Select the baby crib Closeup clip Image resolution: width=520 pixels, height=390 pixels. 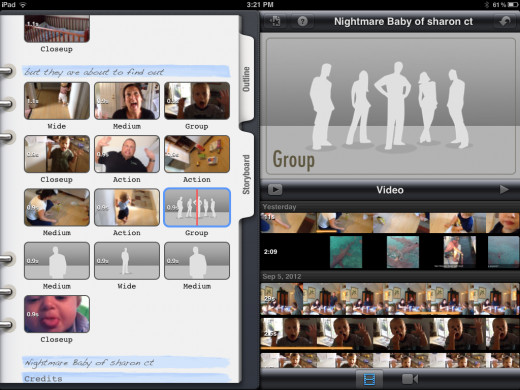click(x=57, y=28)
